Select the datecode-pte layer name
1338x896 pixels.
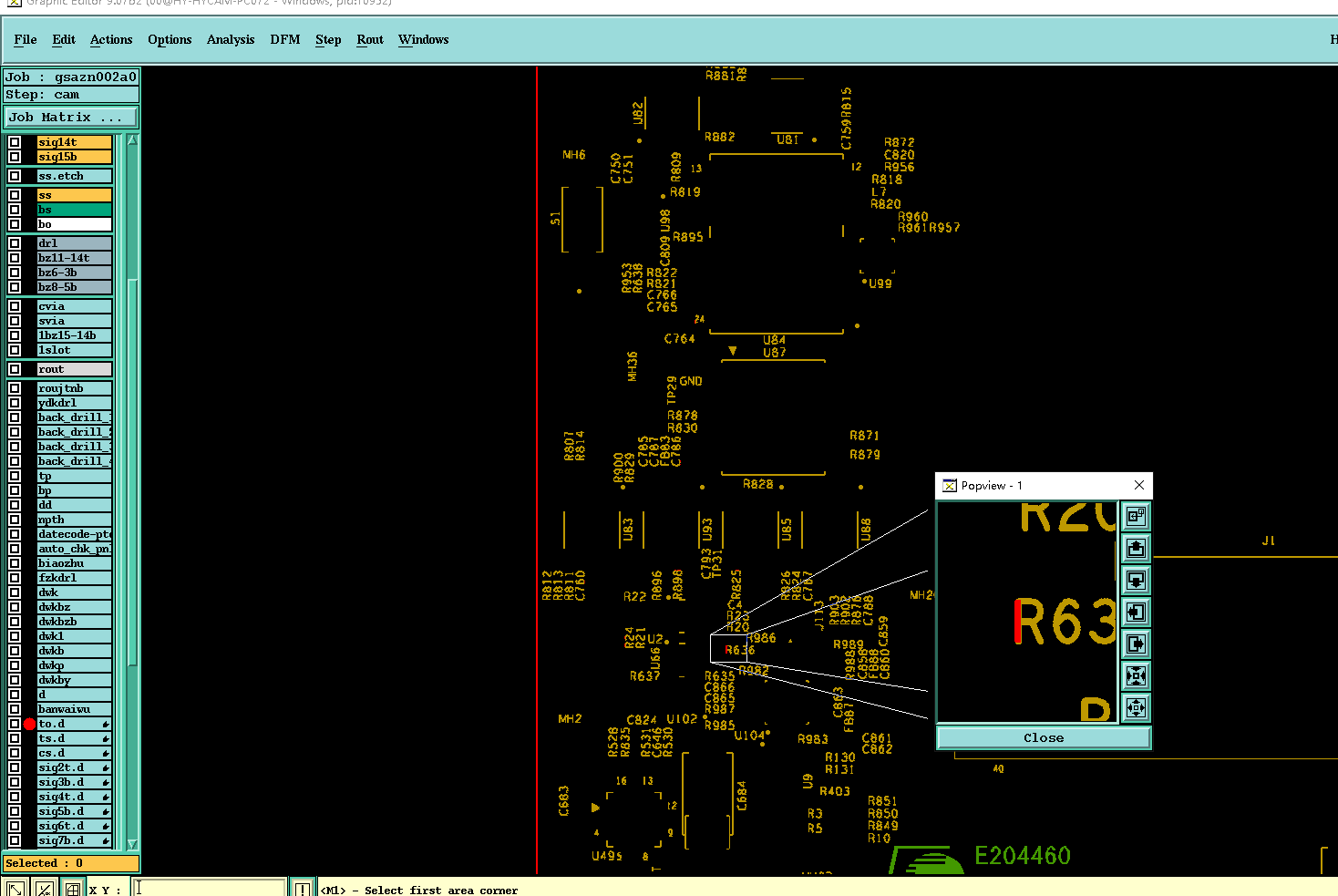coord(74,534)
